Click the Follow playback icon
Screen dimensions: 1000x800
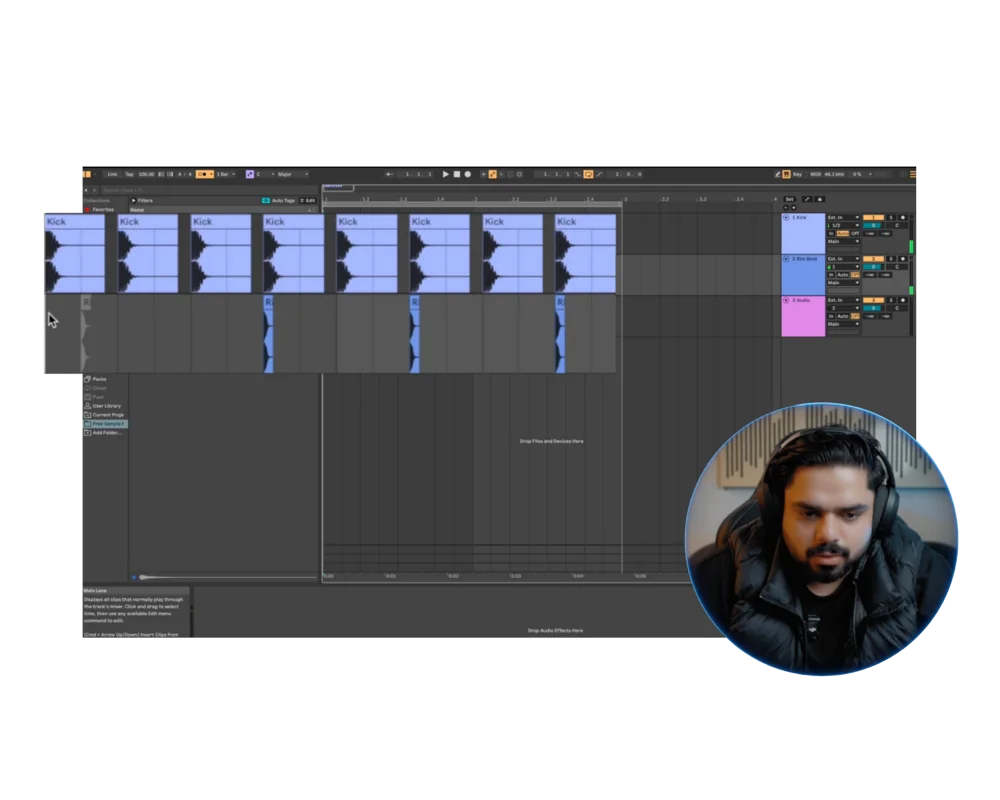tap(389, 174)
